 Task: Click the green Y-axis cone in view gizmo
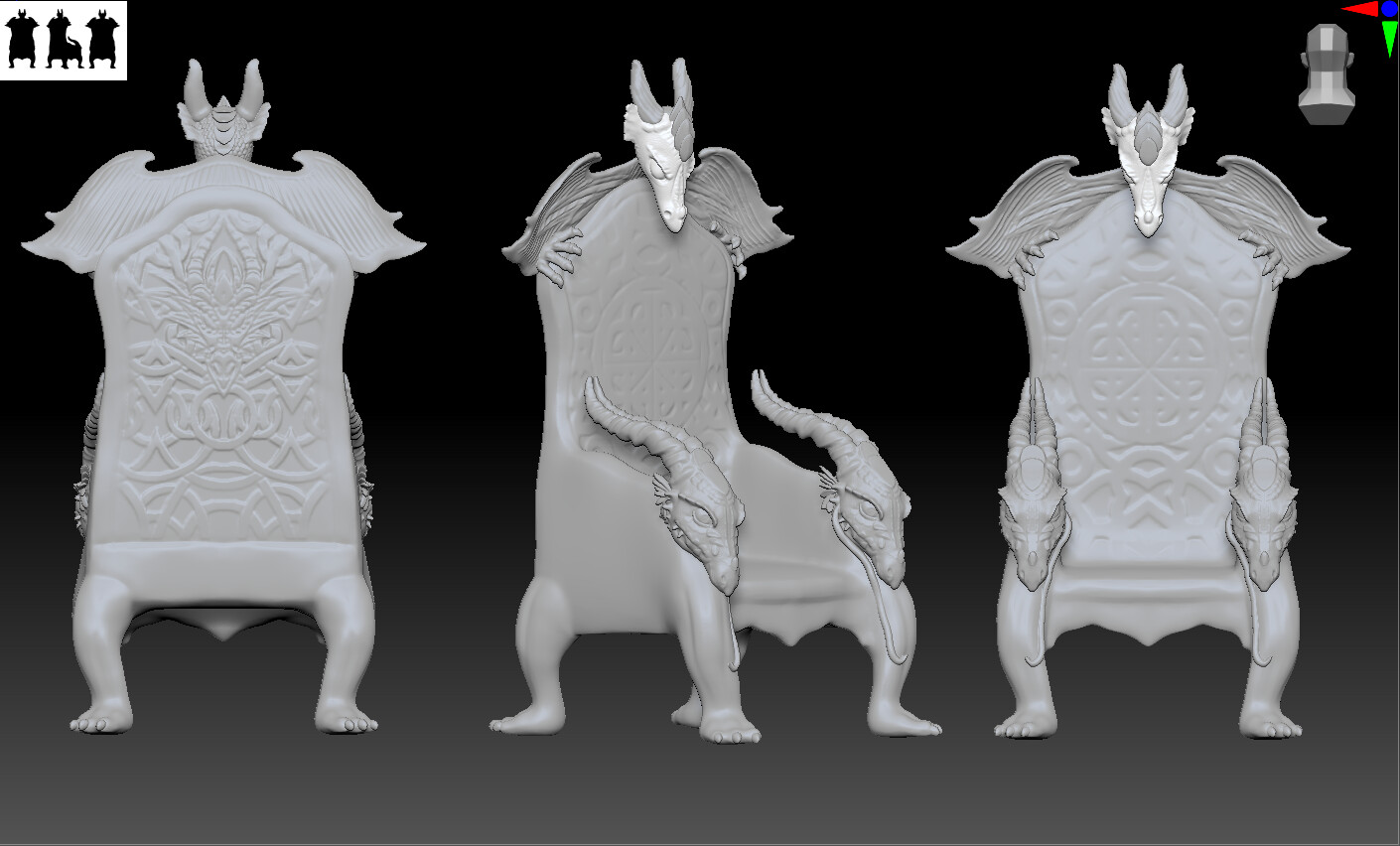(1389, 38)
